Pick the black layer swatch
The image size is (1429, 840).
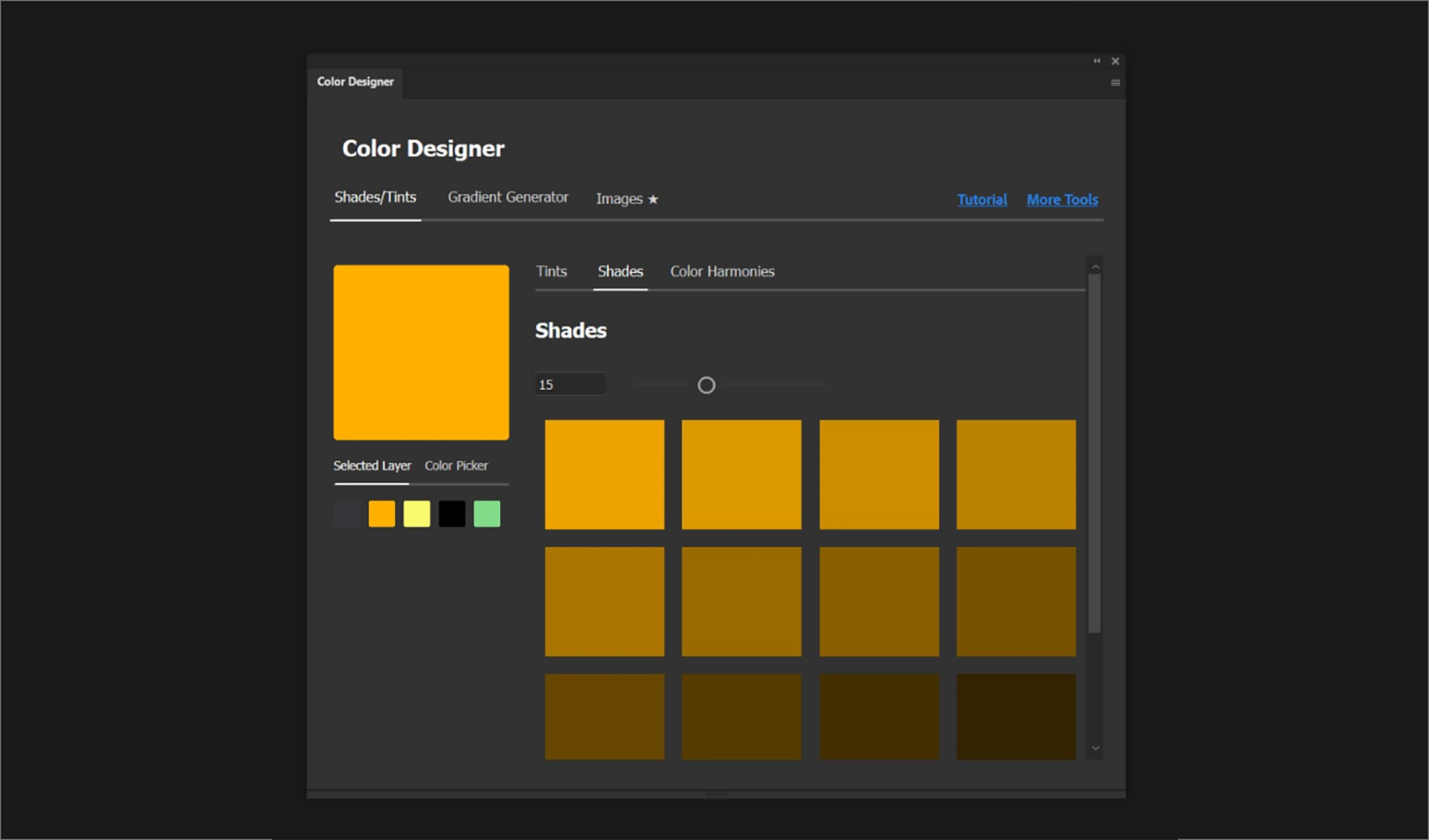[x=452, y=513]
